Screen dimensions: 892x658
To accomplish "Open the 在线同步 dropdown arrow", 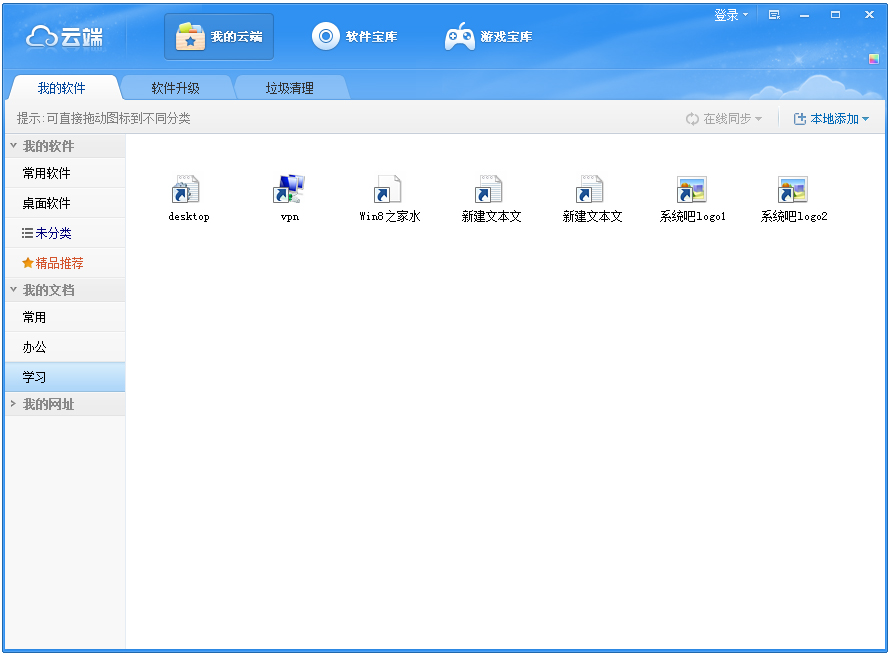I will coord(758,119).
